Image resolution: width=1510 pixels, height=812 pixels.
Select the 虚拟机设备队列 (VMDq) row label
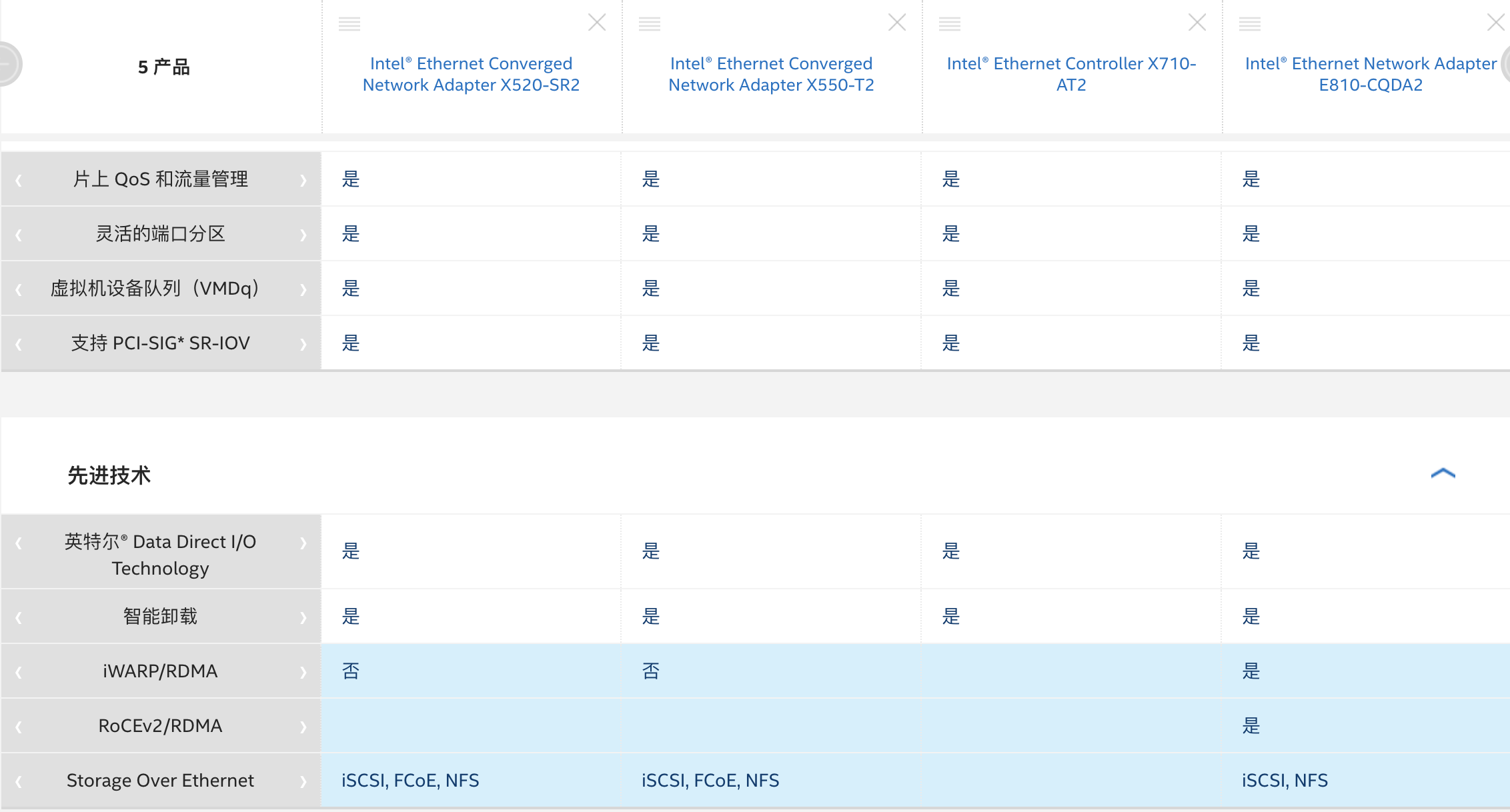(x=155, y=288)
